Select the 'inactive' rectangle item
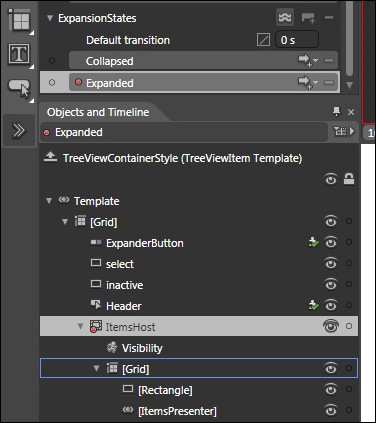 (125, 285)
